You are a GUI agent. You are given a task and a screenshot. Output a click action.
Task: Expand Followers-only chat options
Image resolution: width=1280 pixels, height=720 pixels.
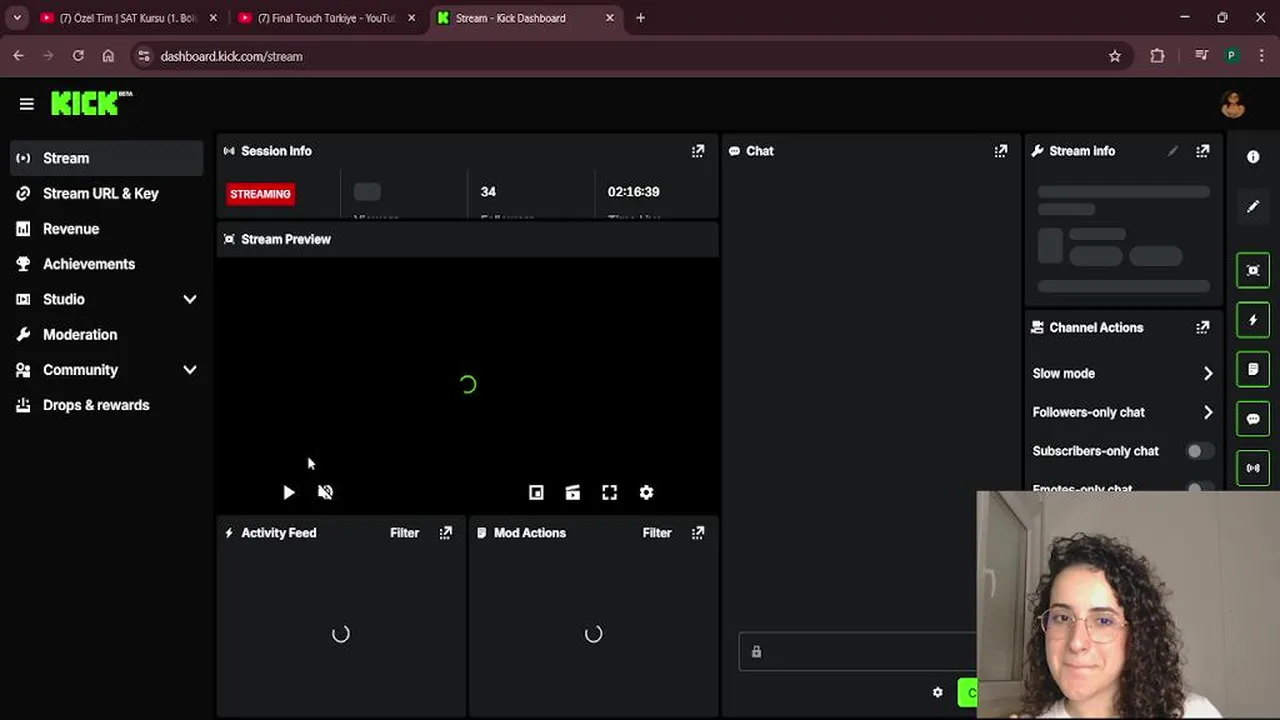[1208, 412]
